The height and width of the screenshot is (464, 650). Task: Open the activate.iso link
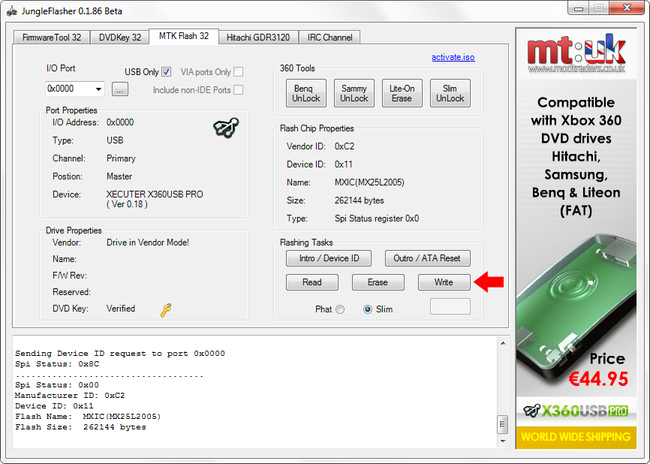(x=453, y=57)
